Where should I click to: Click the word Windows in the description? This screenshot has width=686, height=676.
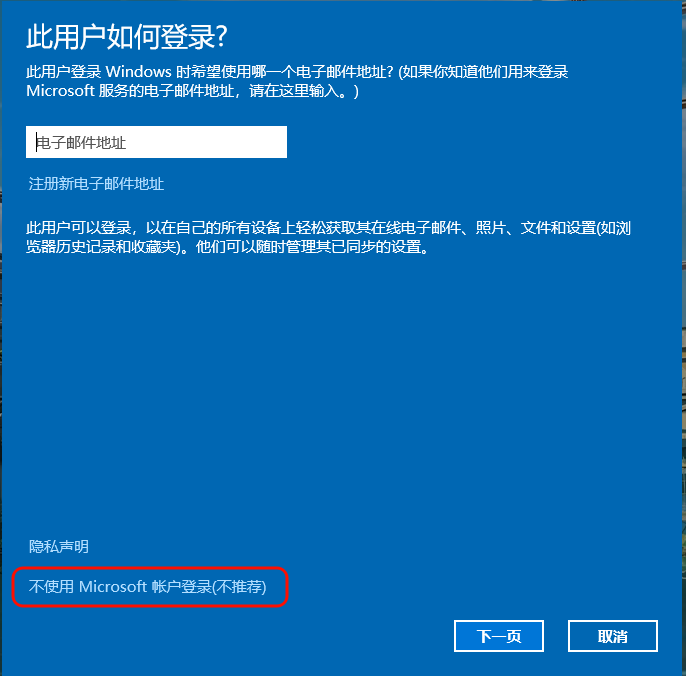click(x=139, y=71)
